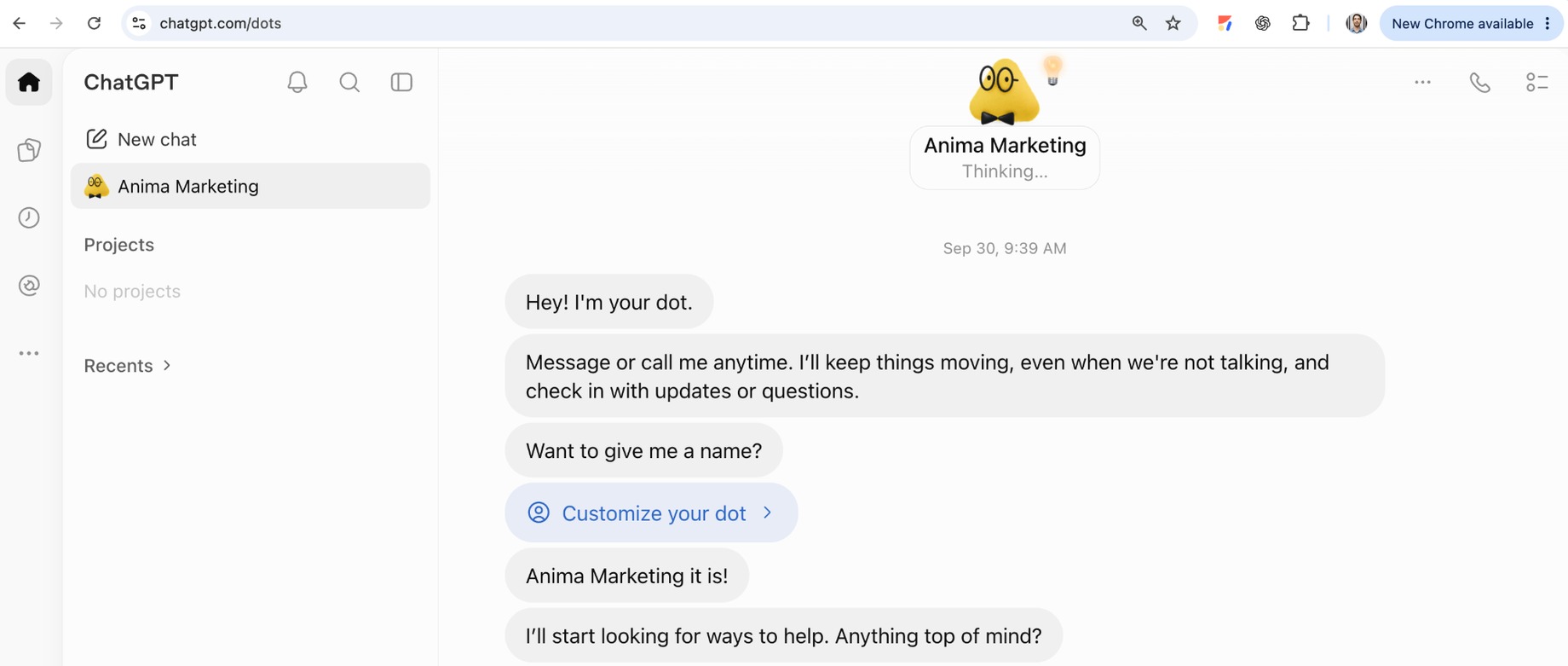Open site information icon in address bar
The image size is (1568, 666).
tap(139, 23)
